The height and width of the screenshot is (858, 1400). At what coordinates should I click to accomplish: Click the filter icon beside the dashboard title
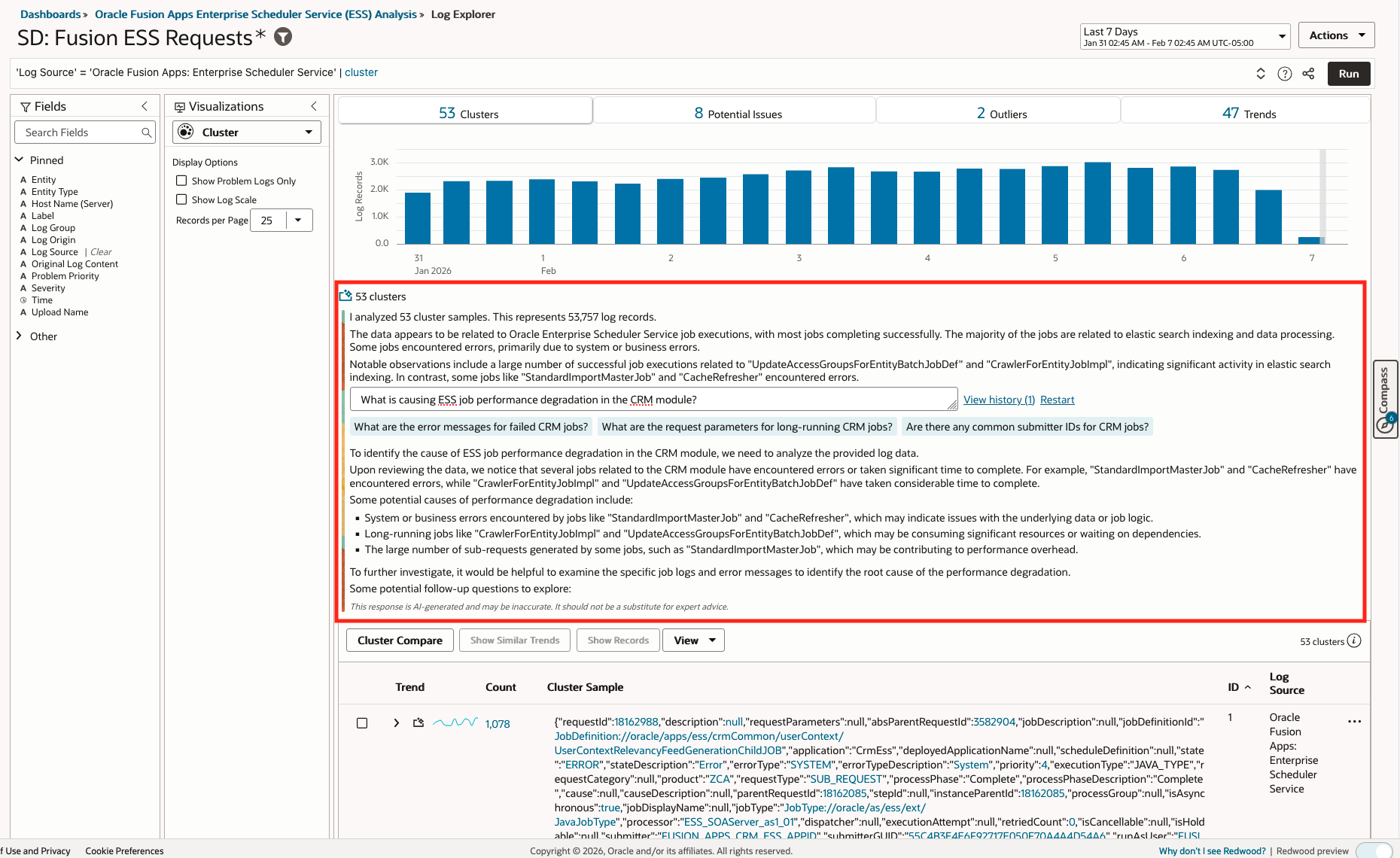(282, 36)
